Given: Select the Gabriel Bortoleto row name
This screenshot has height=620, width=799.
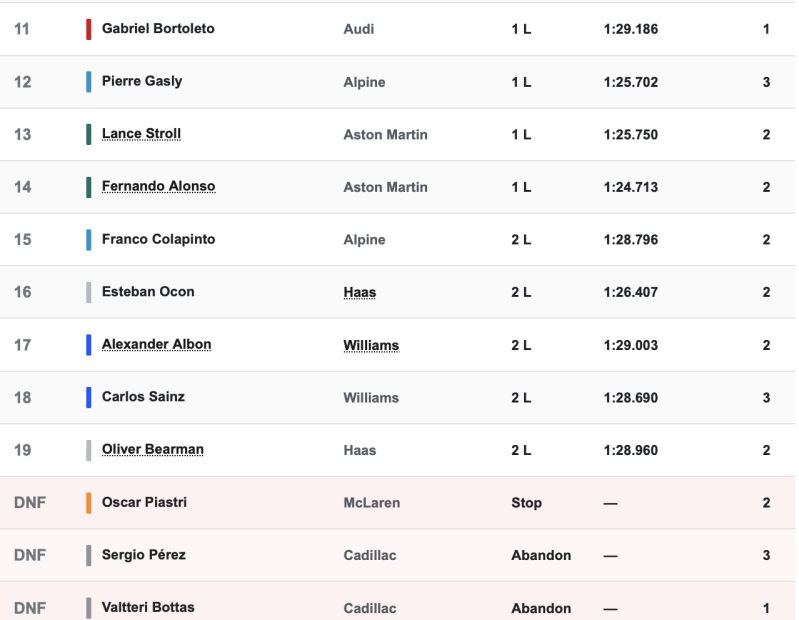Looking at the screenshot, I should click(158, 29).
